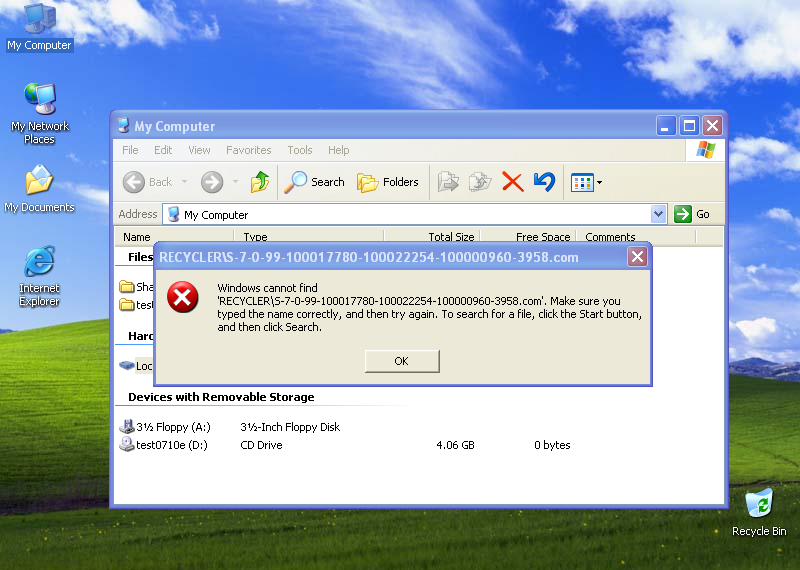The height and width of the screenshot is (570, 800).
Task: Click the Go button
Action: click(x=692, y=214)
